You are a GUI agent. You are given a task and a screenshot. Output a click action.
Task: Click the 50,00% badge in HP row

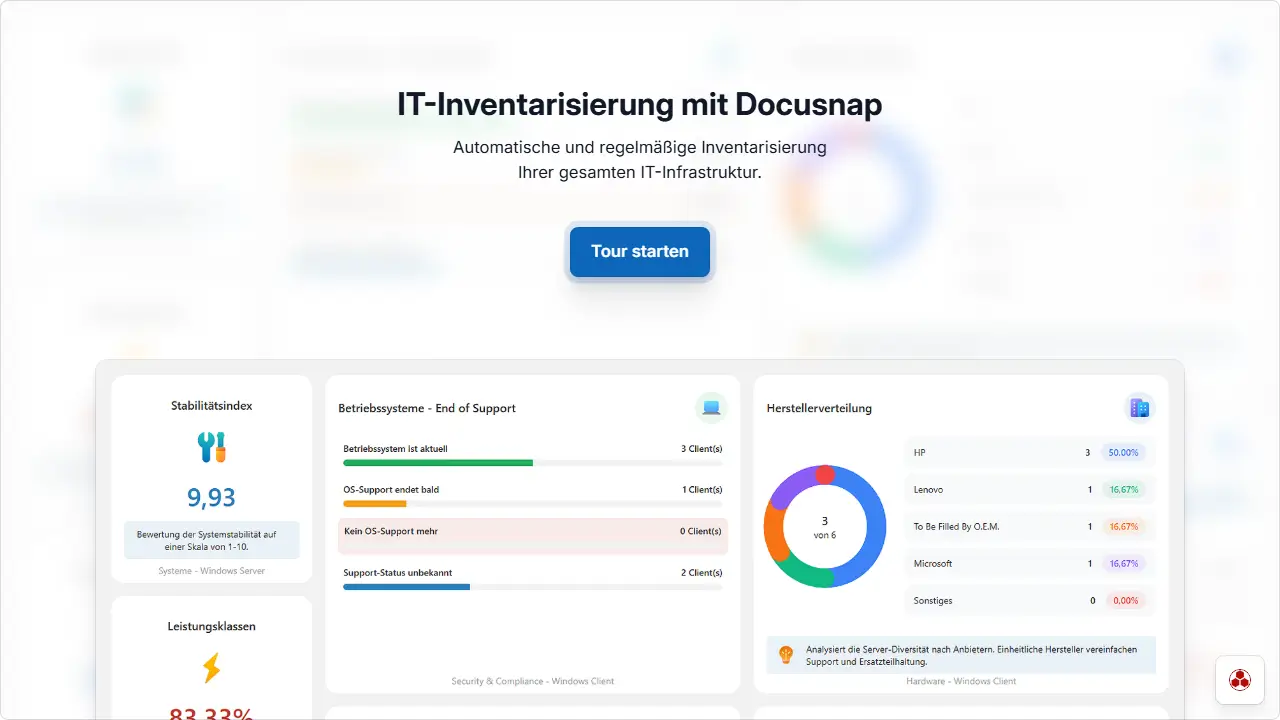(1124, 453)
